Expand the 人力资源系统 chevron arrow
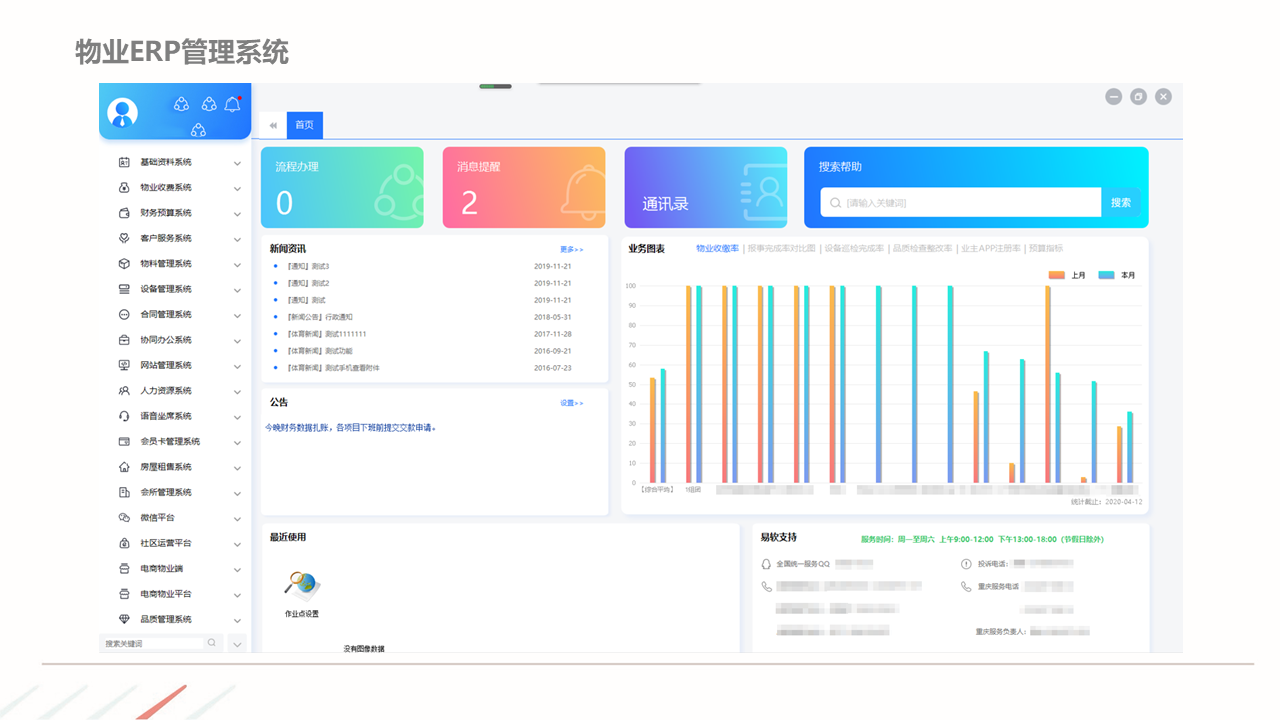 coord(237,392)
